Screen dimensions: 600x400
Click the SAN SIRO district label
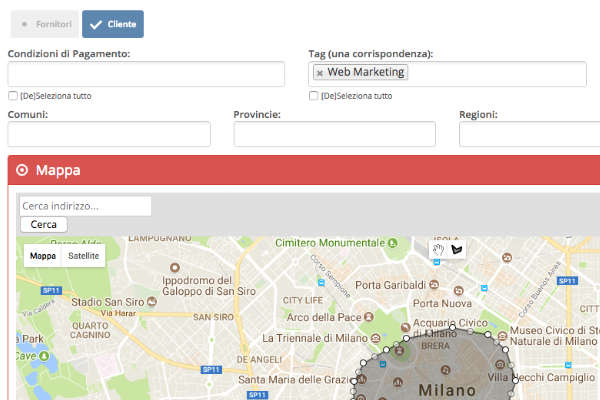(x=213, y=317)
